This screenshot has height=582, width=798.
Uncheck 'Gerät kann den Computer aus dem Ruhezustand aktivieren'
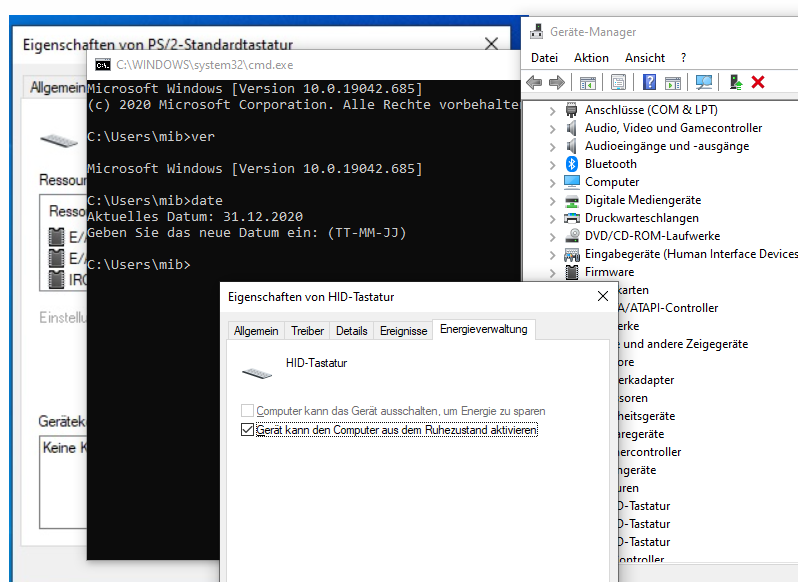(x=247, y=430)
